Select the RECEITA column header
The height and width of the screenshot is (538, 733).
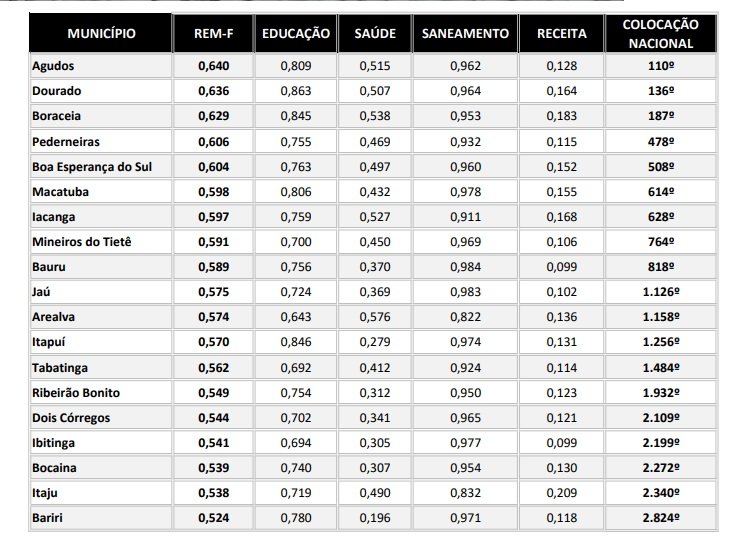click(561, 34)
